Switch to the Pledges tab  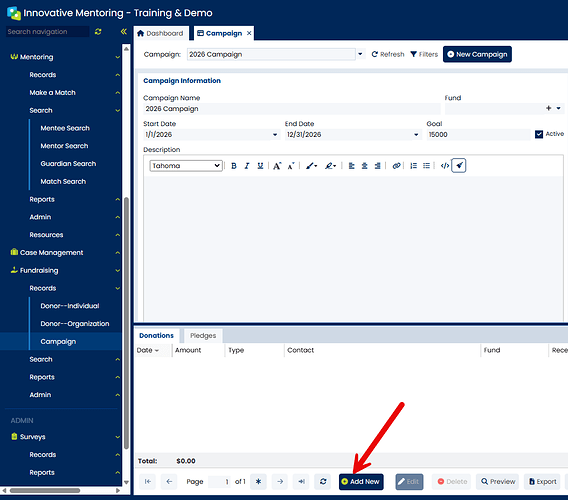(203, 336)
